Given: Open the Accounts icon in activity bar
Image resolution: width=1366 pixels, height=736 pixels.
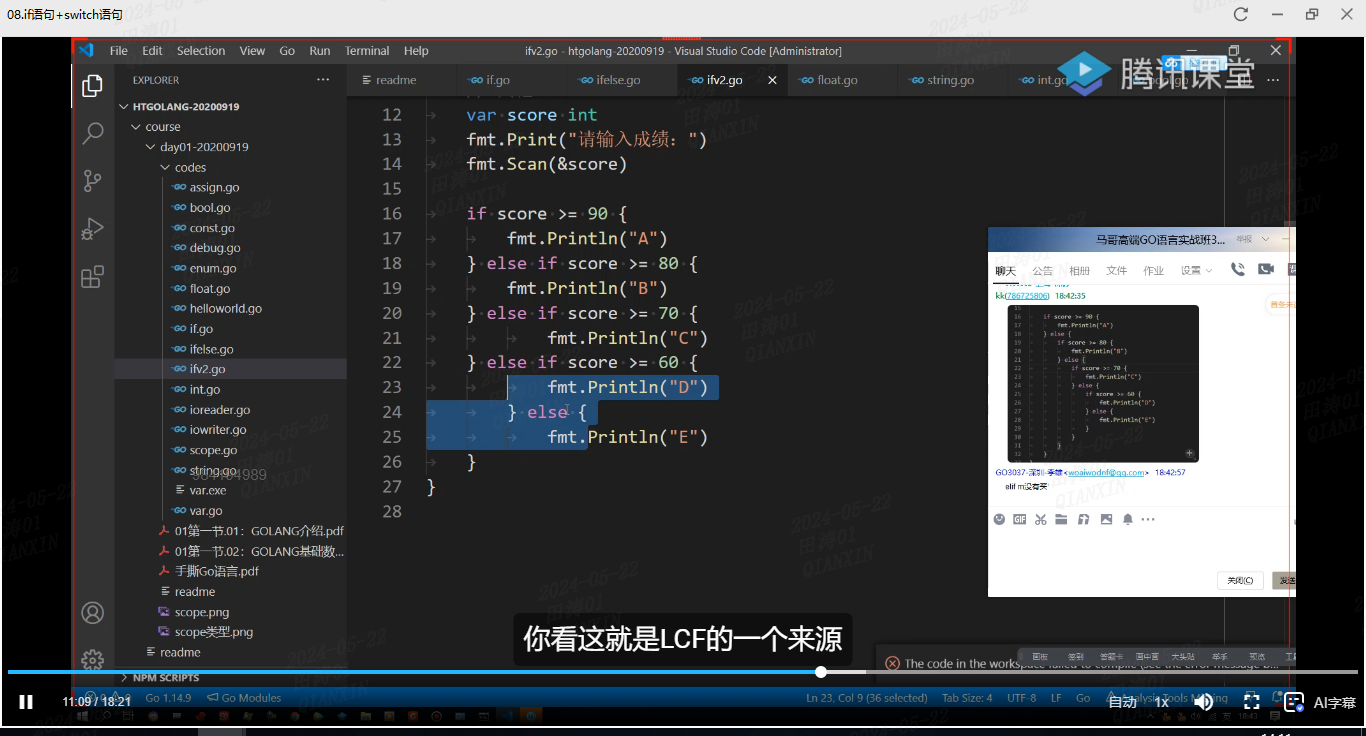Looking at the screenshot, I should tap(92, 612).
